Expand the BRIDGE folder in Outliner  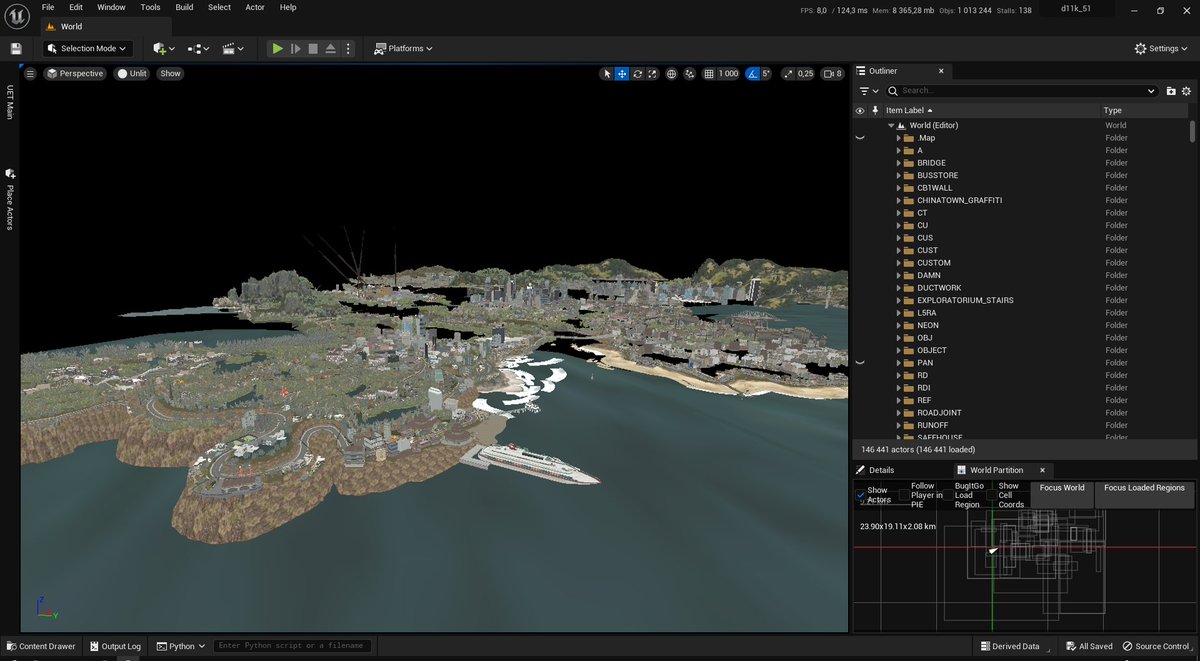[899, 163]
